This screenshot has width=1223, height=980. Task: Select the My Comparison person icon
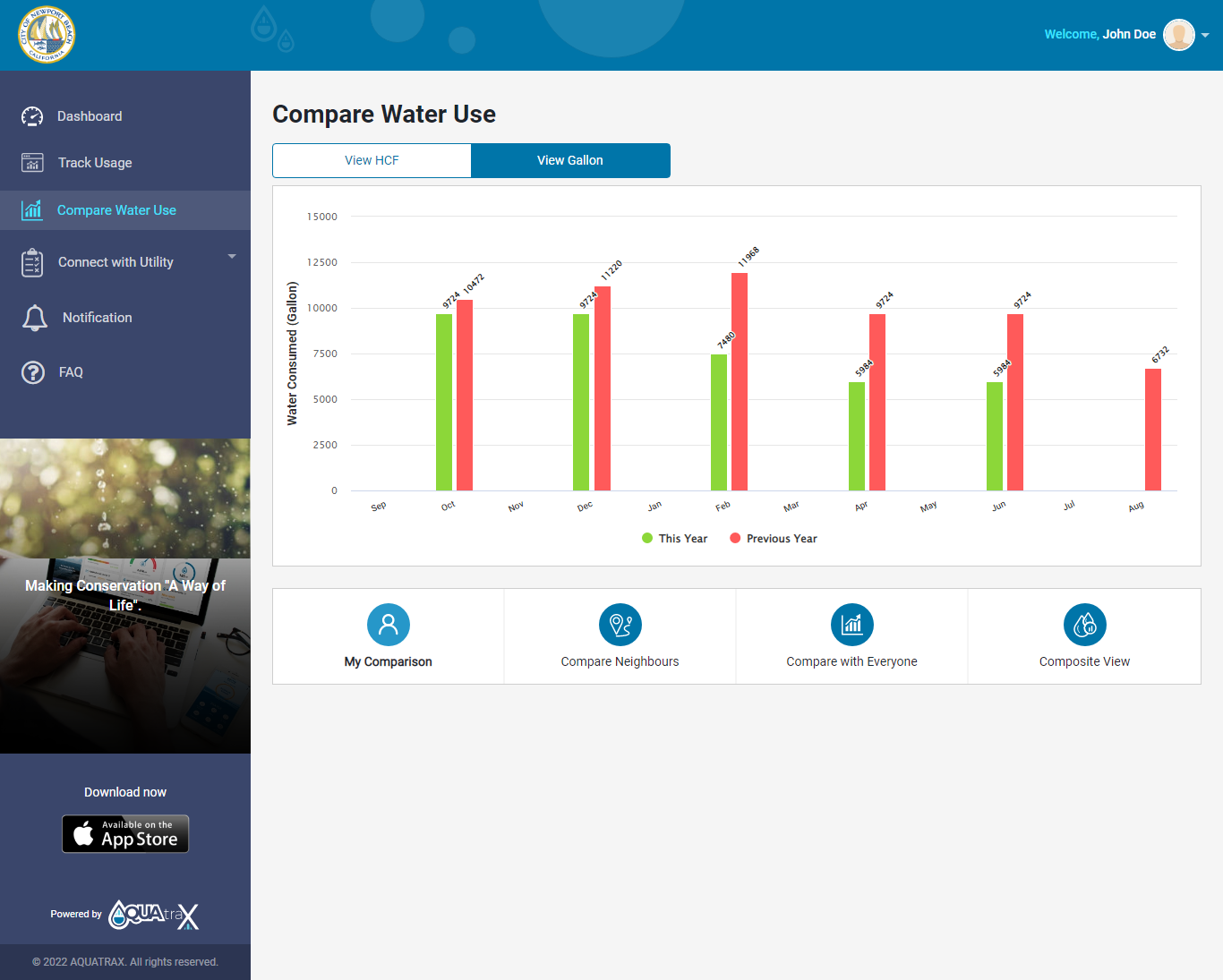(x=388, y=625)
